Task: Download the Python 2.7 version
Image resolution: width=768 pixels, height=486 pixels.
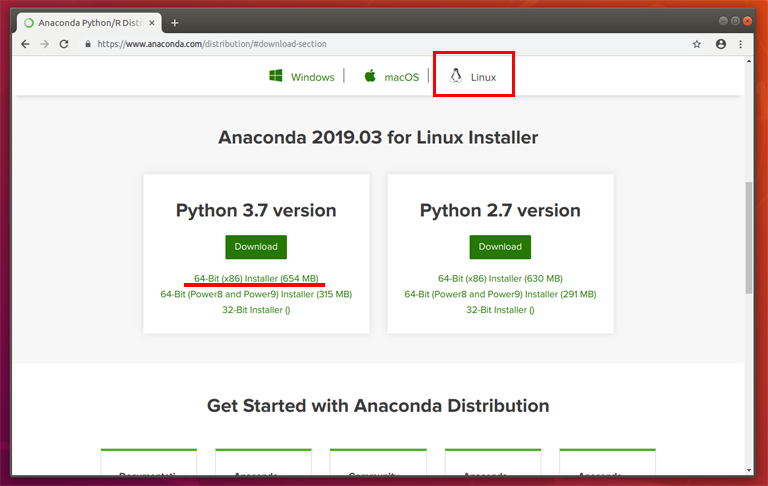Action: (500, 247)
